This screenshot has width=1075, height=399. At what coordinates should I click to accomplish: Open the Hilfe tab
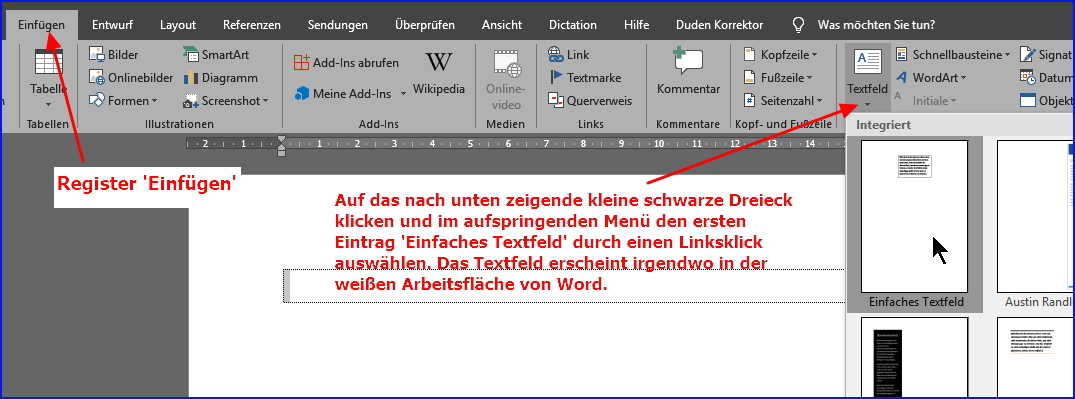636,25
